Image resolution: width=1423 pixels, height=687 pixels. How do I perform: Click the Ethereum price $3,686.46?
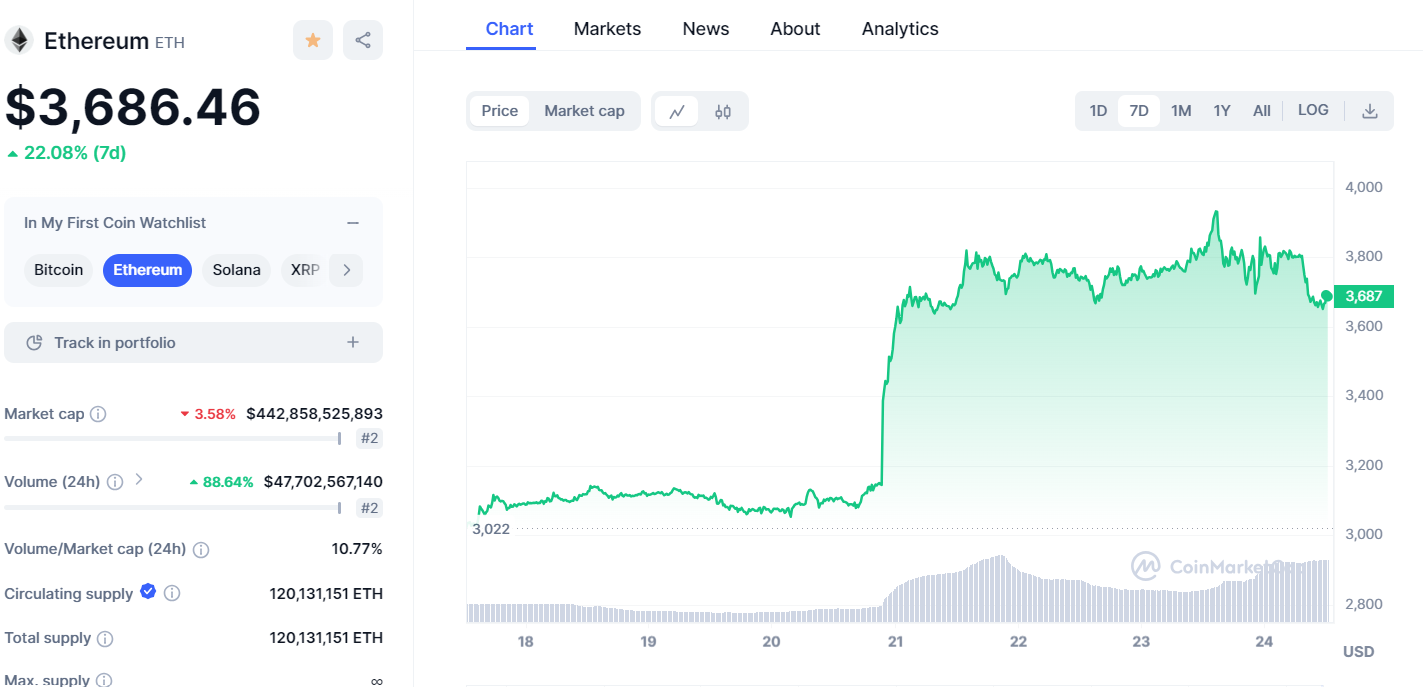133,107
